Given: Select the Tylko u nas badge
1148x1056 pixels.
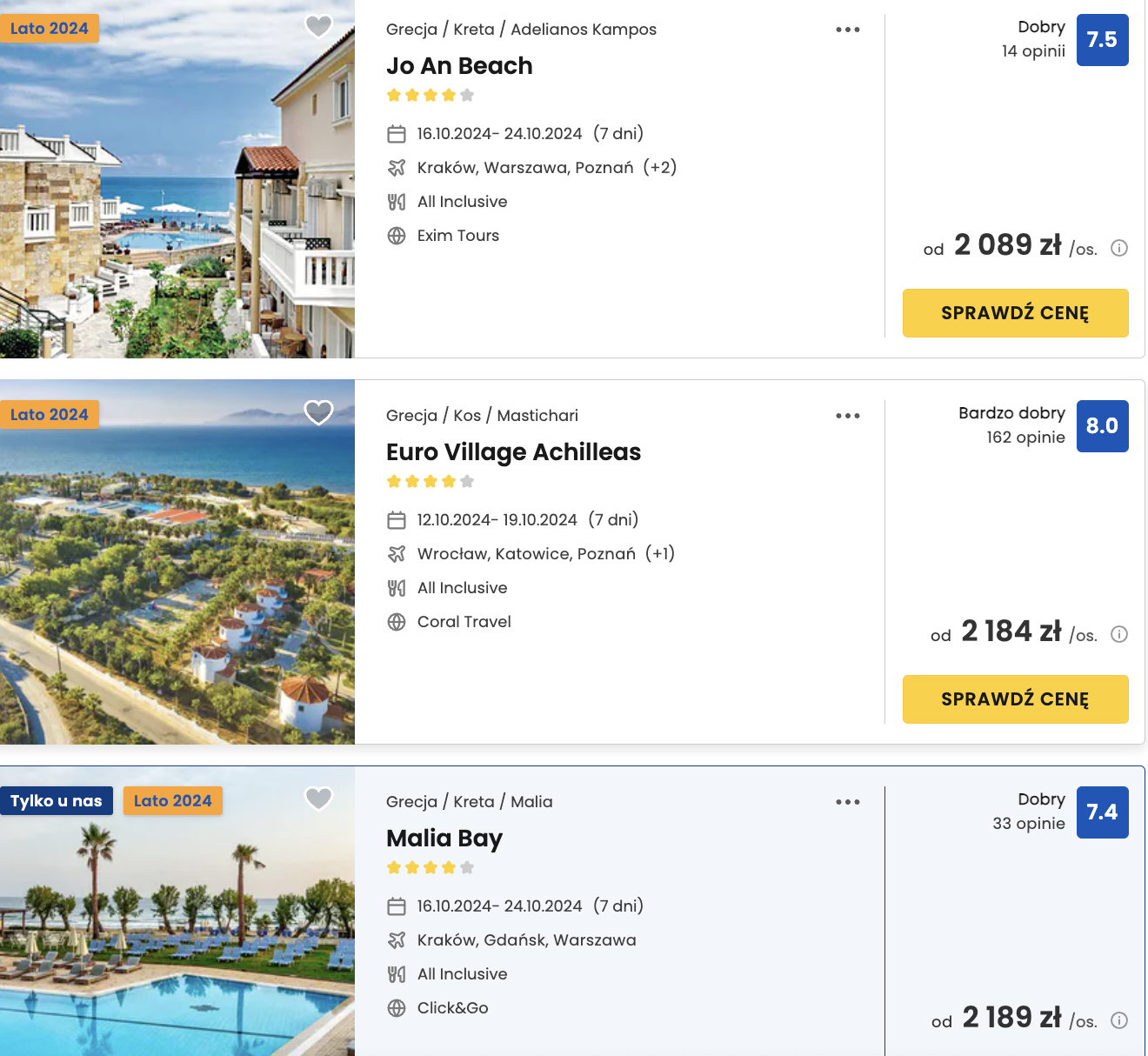Looking at the screenshot, I should click(57, 801).
